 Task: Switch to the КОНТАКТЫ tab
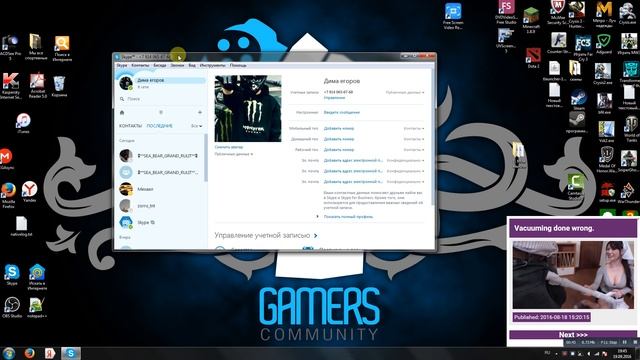(x=130, y=126)
